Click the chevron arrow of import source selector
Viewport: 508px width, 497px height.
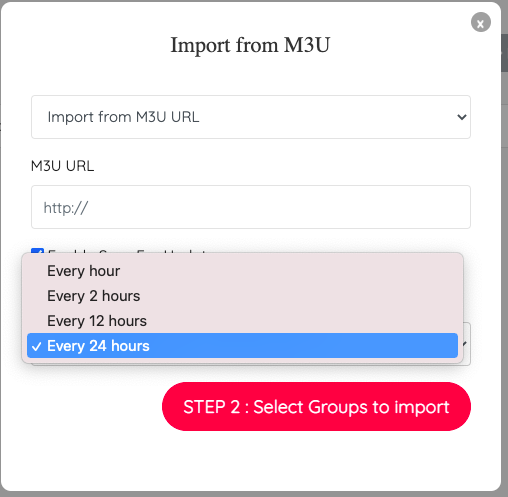(462, 117)
